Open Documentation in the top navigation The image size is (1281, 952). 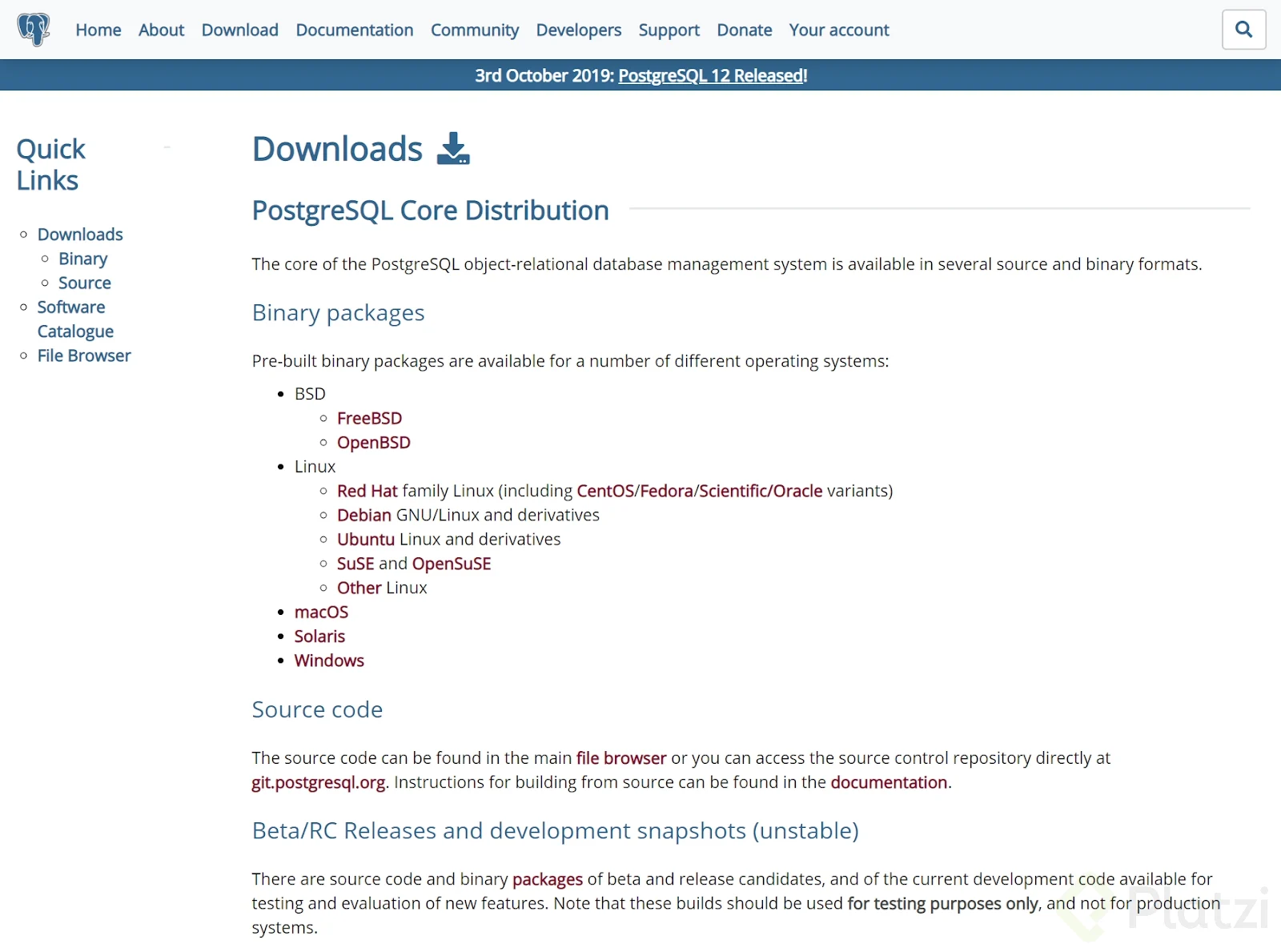tap(355, 30)
